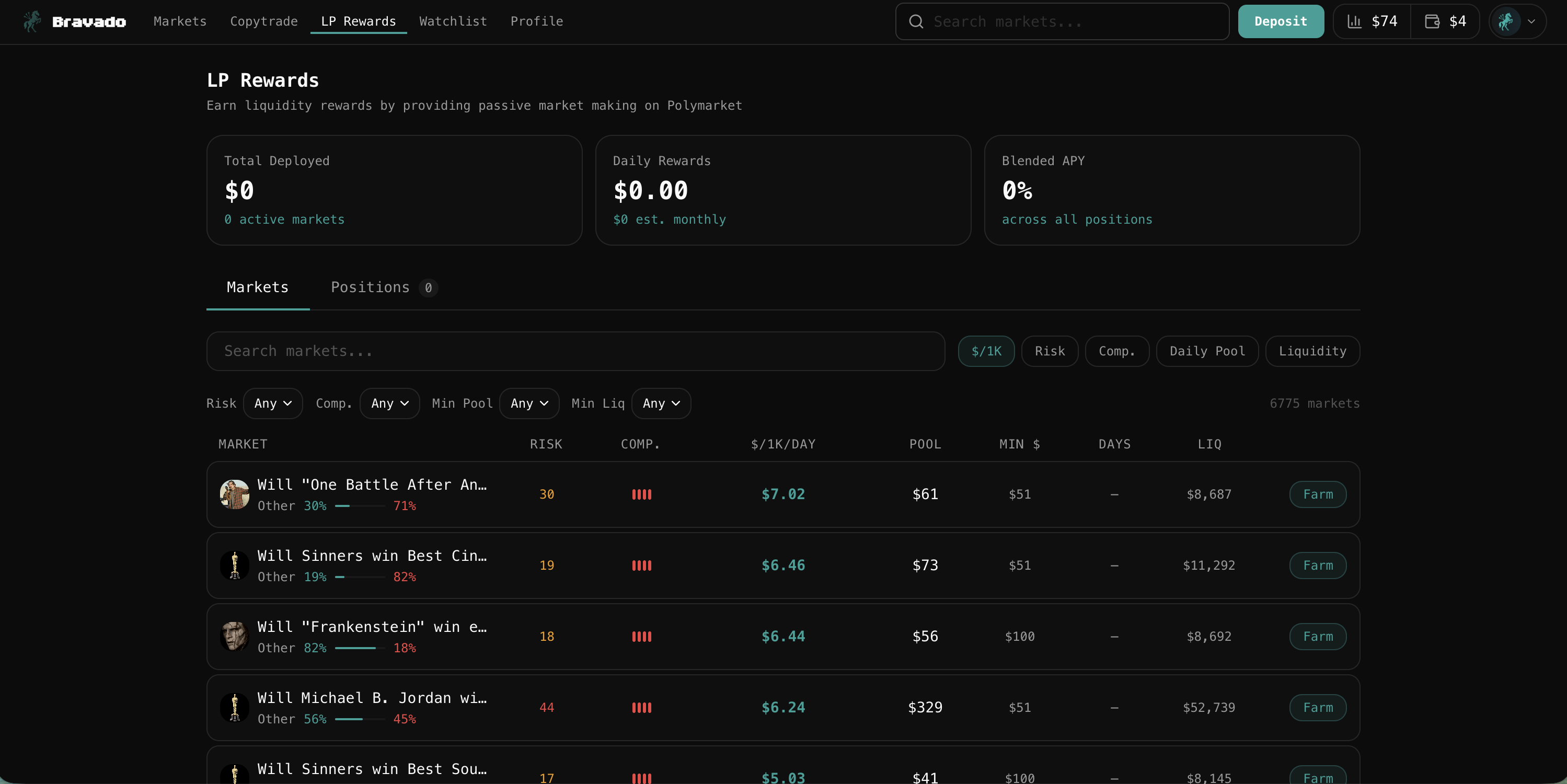Click the wallet icon showing $4
This screenshot has height=784, width=1567.
1432,22
